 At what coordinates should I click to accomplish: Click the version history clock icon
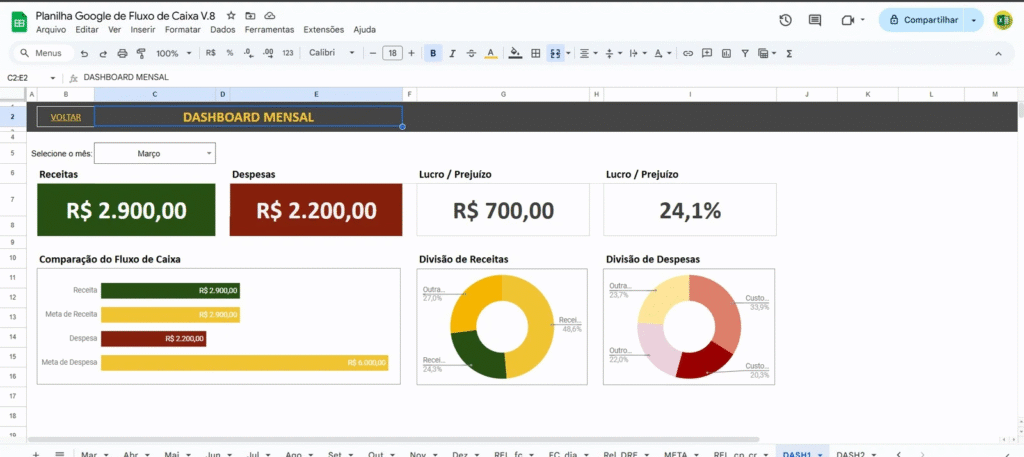pyautogui.click(x=785, y=20)
